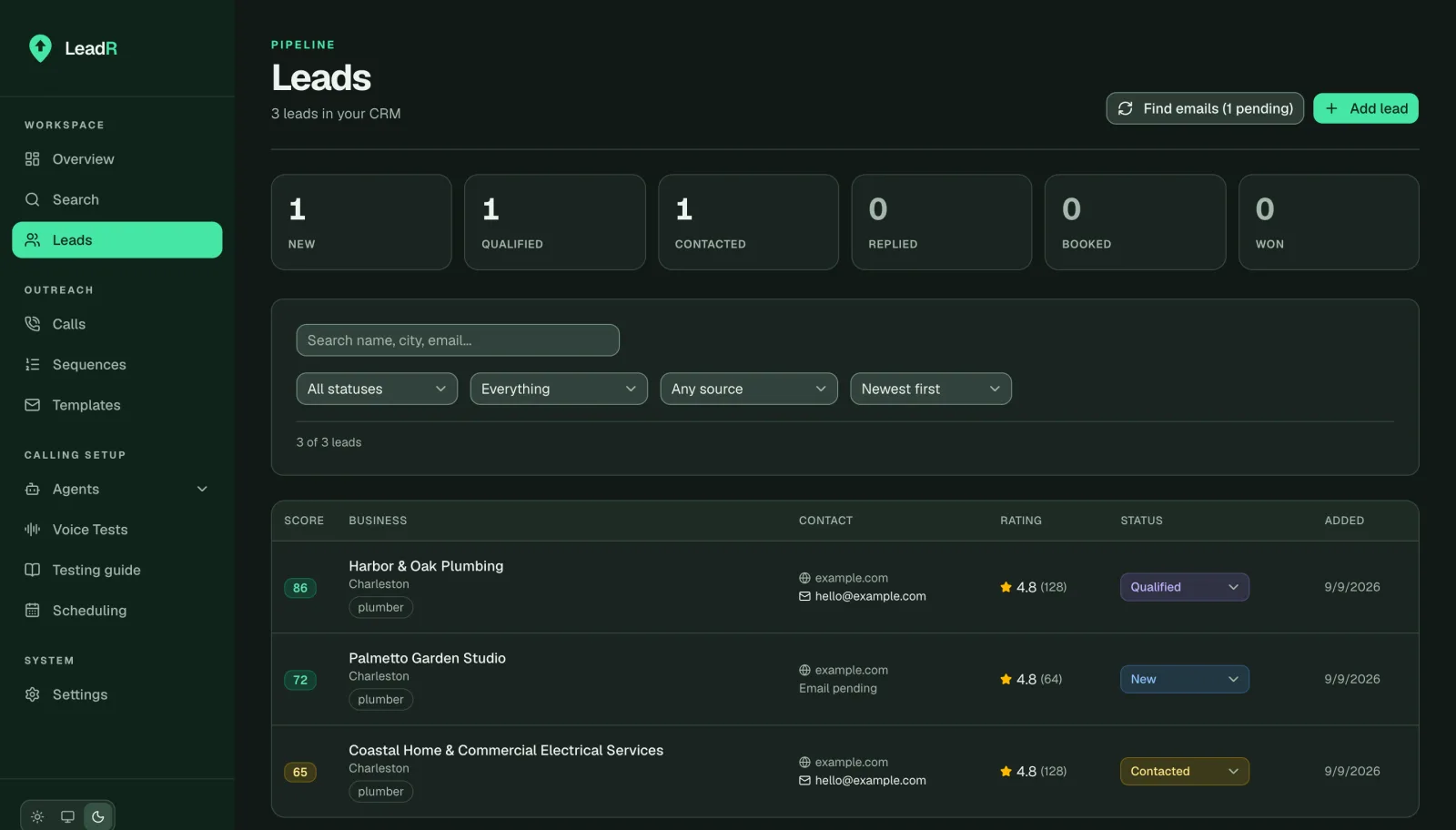Screen dimensions: 1456x830
Task: Switch to dark theme moon icon
Action: 98,816
